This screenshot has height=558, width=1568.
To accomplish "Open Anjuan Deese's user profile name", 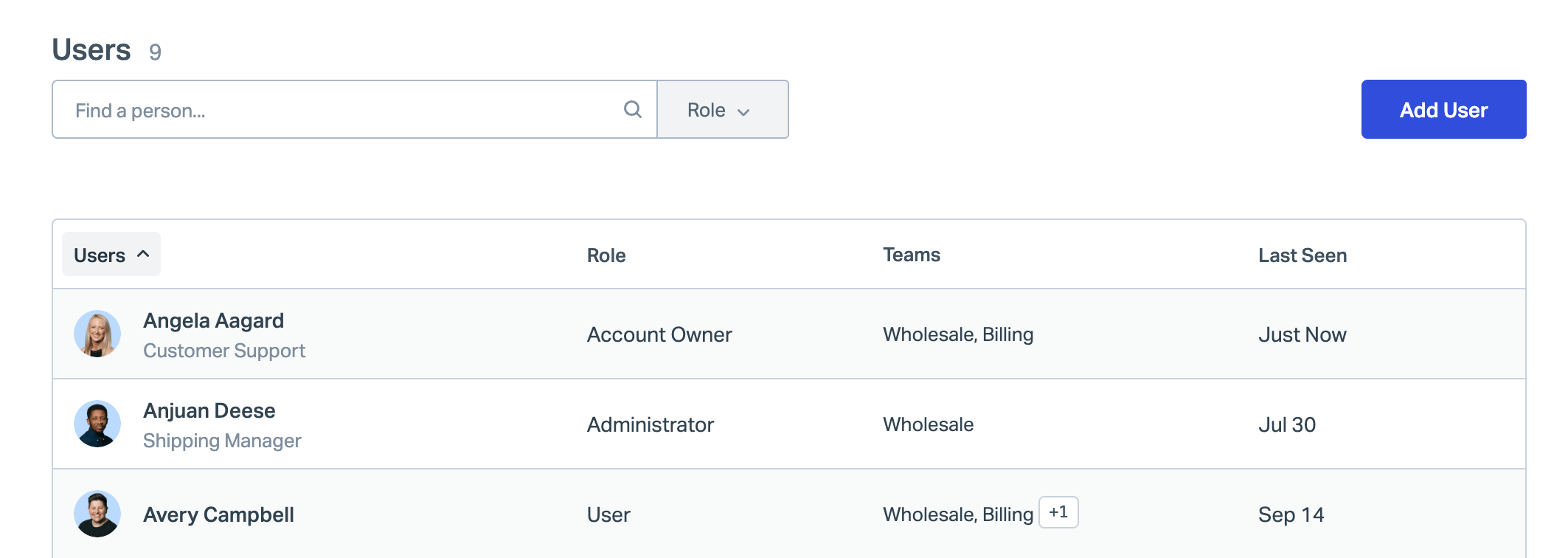I will coord(209,411).
